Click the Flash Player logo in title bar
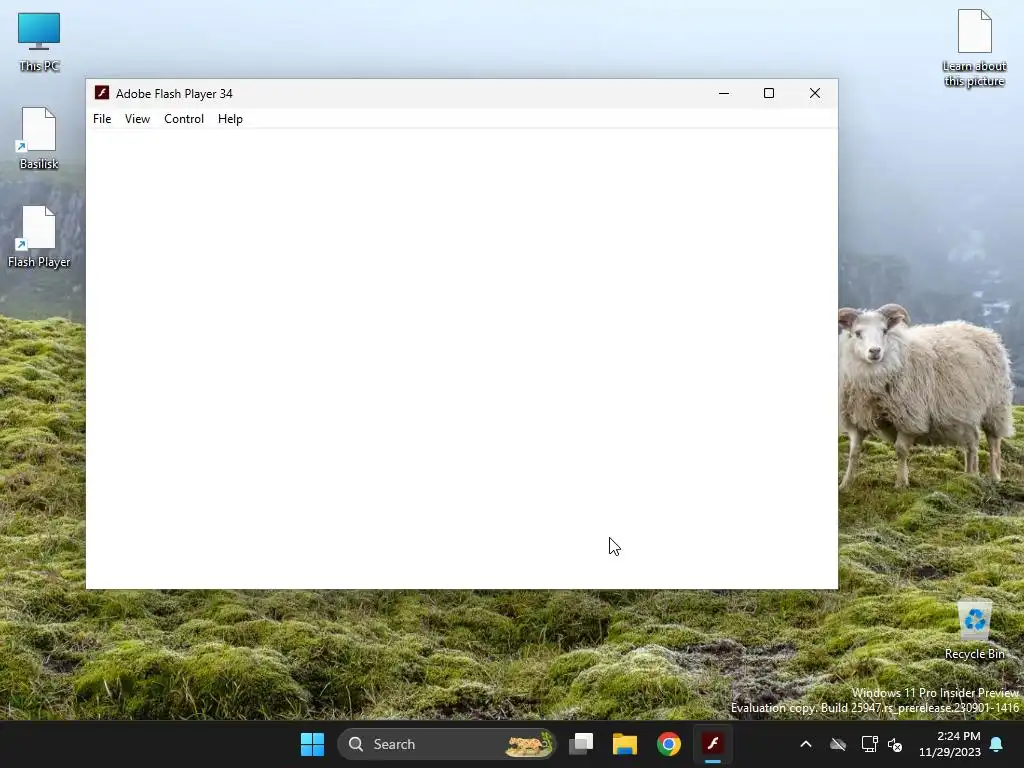Viewport: 1024px width, 768px height. coord(102,93)
